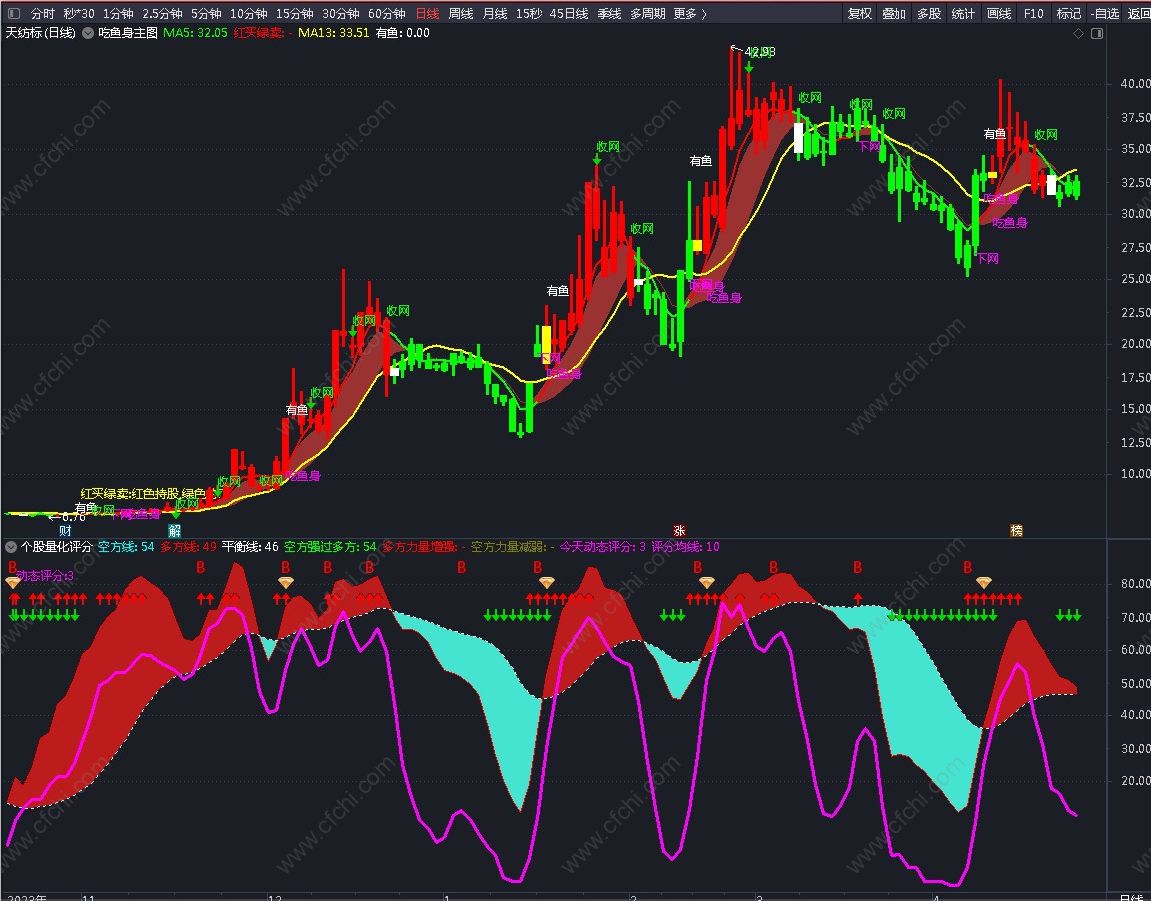Click the MA13: 33.51 readout
Screen dimensions: 1151x901
click(x=333, y=33)
